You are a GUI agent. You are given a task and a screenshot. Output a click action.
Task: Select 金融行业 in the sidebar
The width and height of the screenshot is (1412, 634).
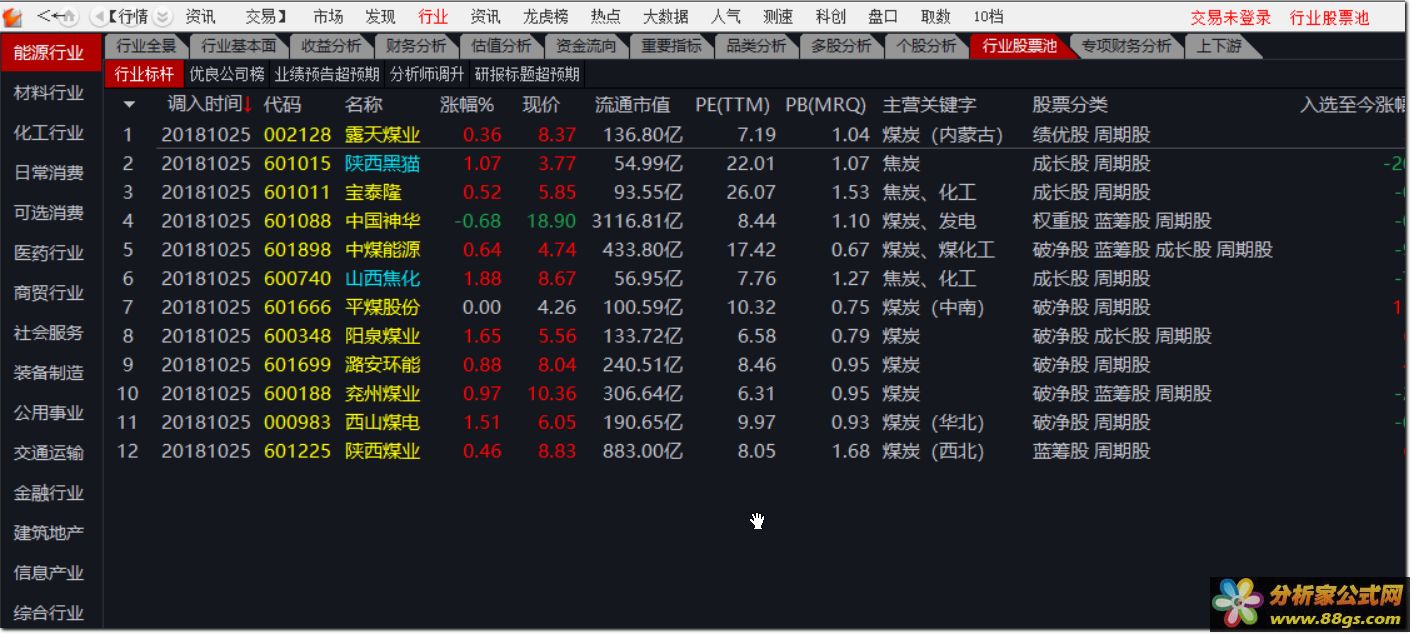(x=49, y=493)
